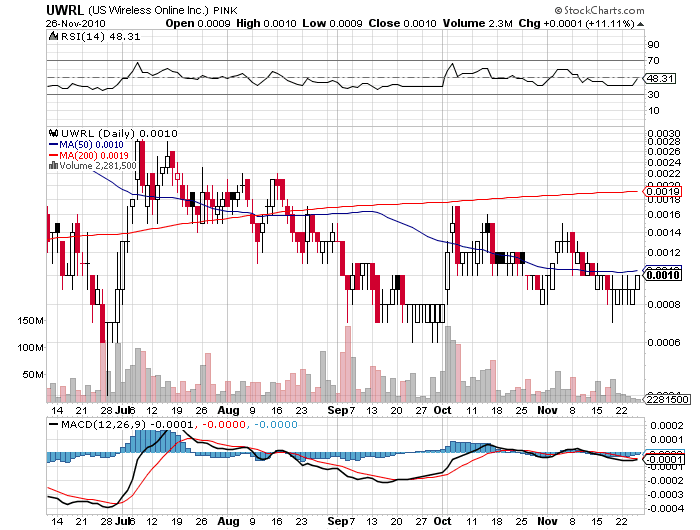This screenshot has height=530, width=700.
Task: Click the chart date 26-Nov-2010
Action: coord(75,23)
